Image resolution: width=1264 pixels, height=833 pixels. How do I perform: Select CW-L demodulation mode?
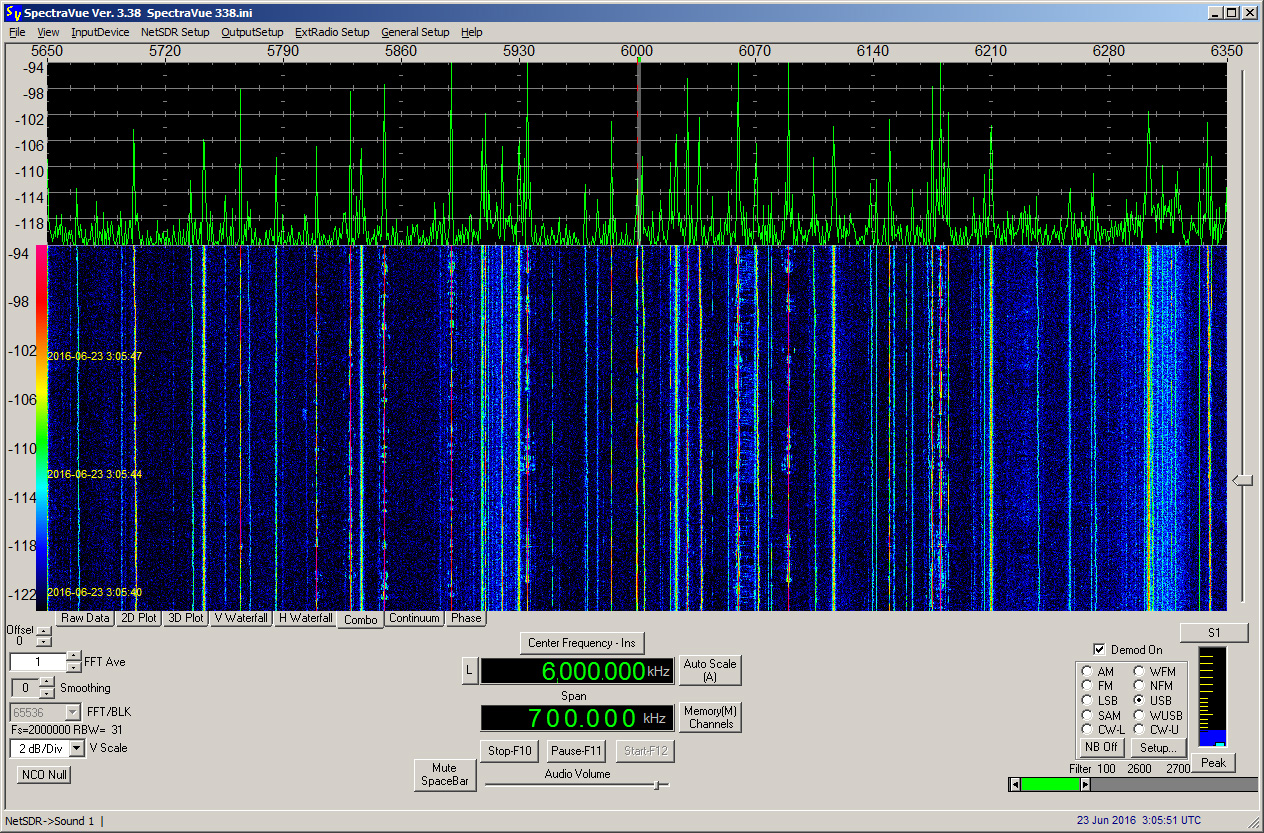1088,729
